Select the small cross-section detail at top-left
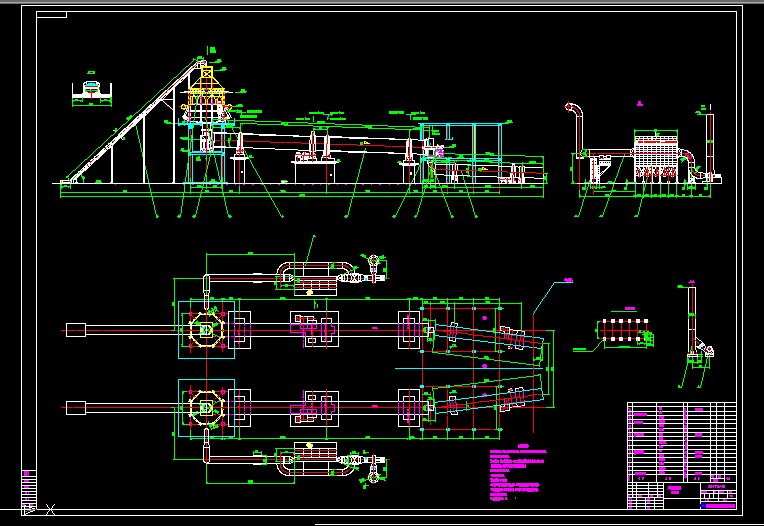 coord(94,92)
